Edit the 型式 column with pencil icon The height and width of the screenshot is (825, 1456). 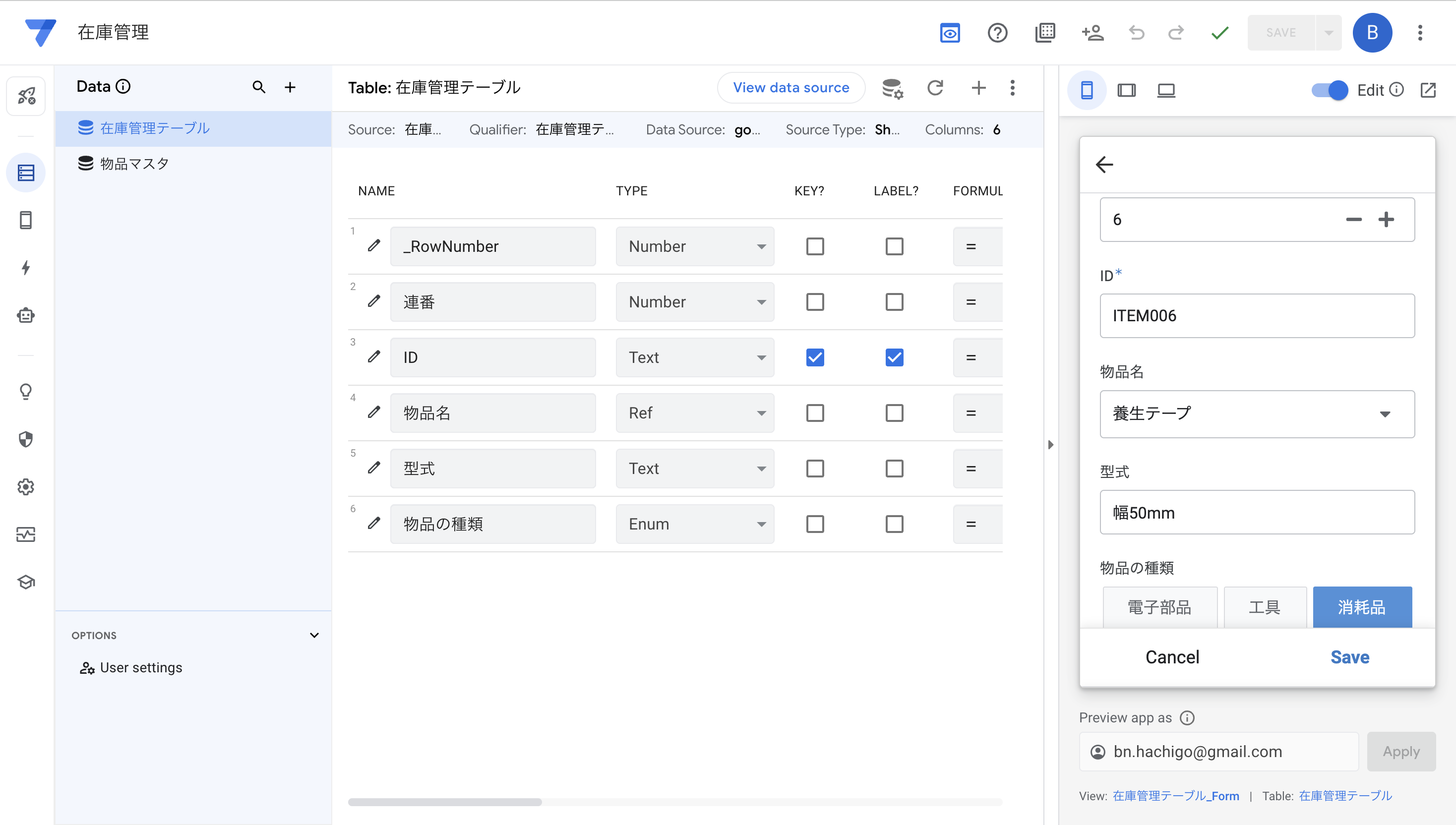tap(373, 468)
